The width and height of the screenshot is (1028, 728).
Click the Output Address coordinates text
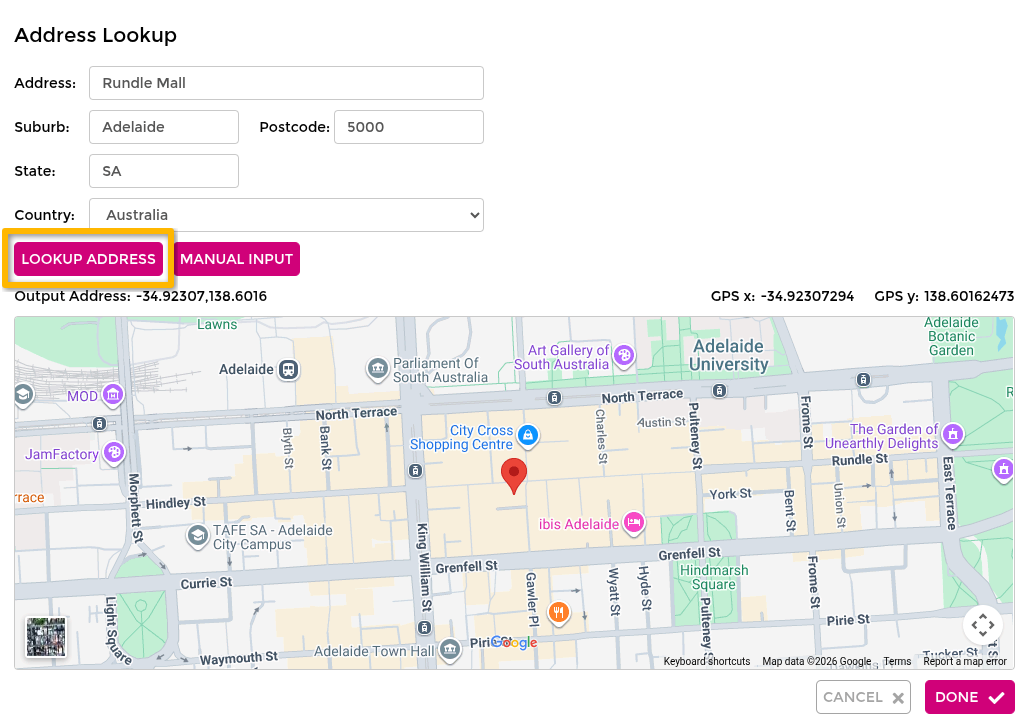[x=201, y=296]
